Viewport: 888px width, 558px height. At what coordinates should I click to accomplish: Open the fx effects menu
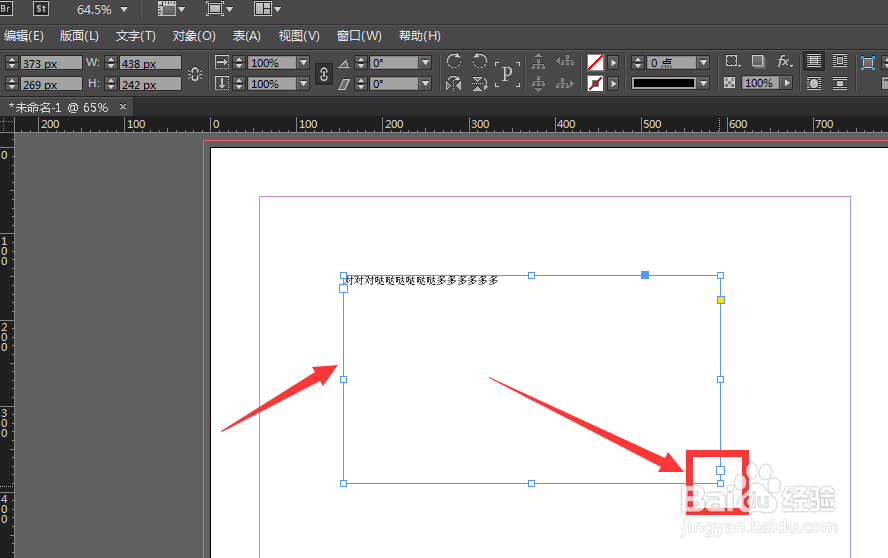(785, 61)
